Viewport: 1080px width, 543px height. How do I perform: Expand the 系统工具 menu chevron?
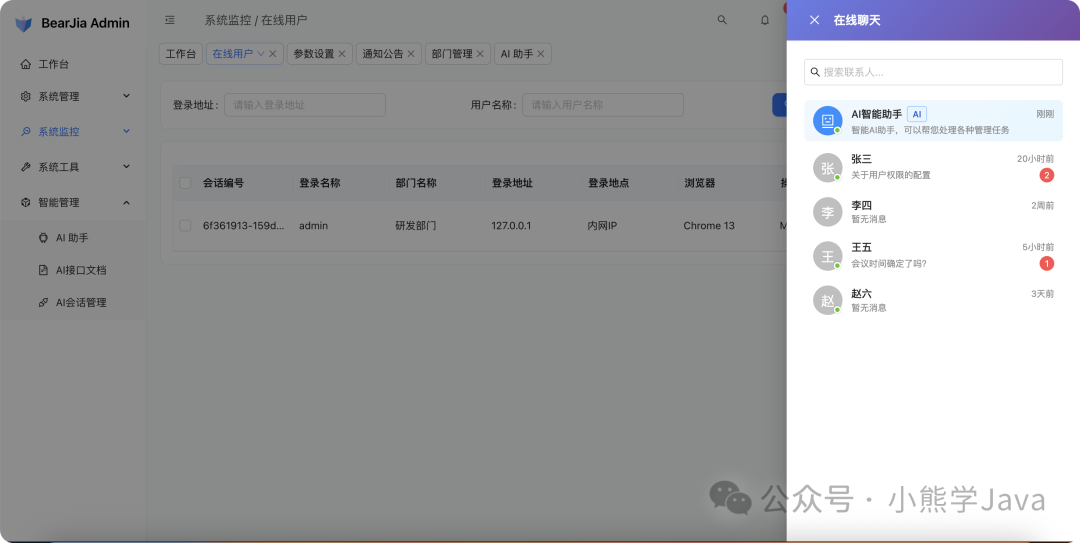126,166
